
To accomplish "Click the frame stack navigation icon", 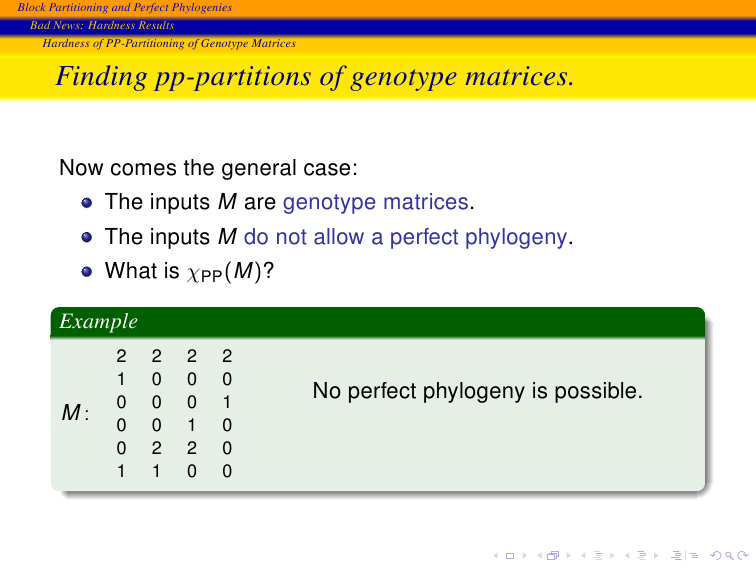I will pyautogui.click(x=553, y=555).
